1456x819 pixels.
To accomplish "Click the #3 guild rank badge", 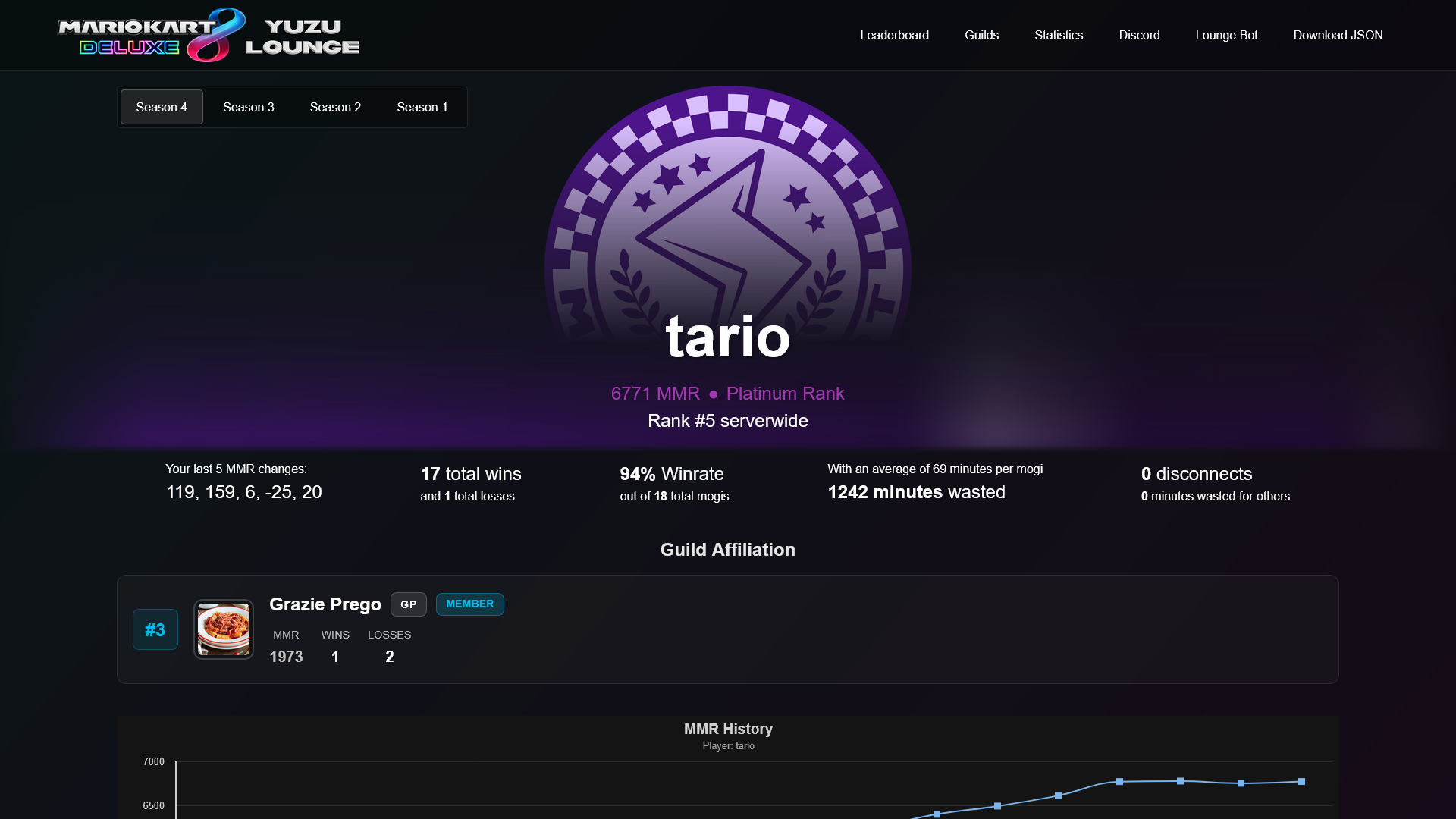I will tap(155, 629).
